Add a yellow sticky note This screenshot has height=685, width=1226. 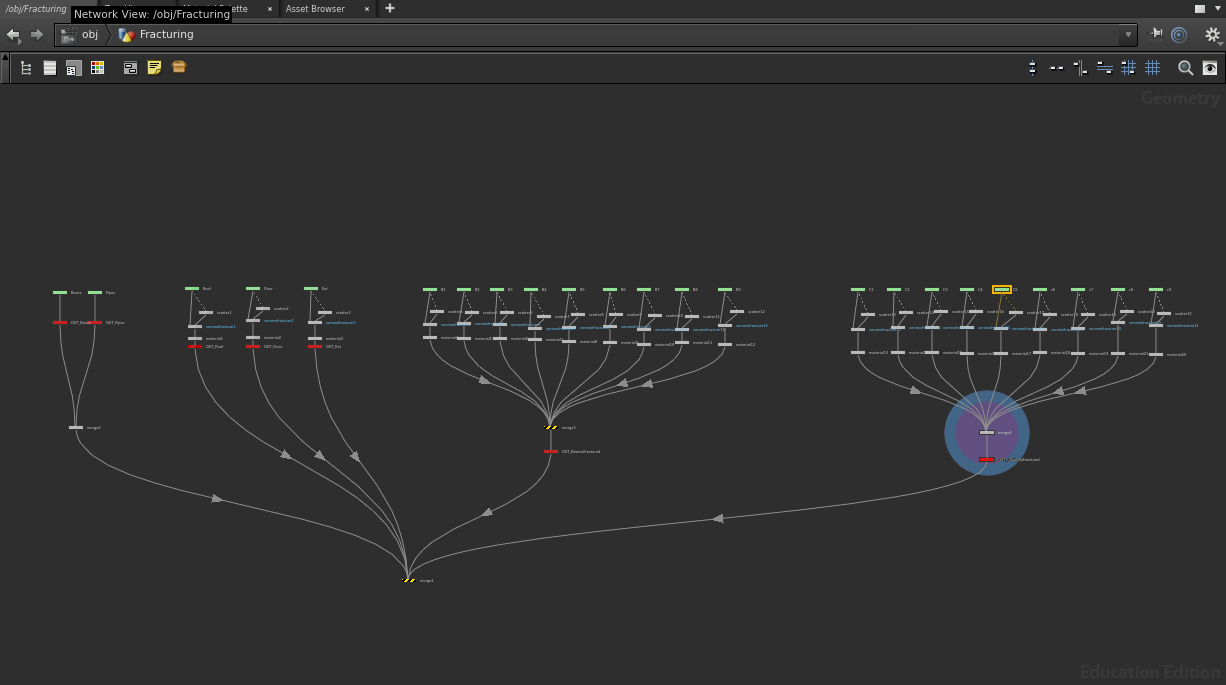coord(155,68)
